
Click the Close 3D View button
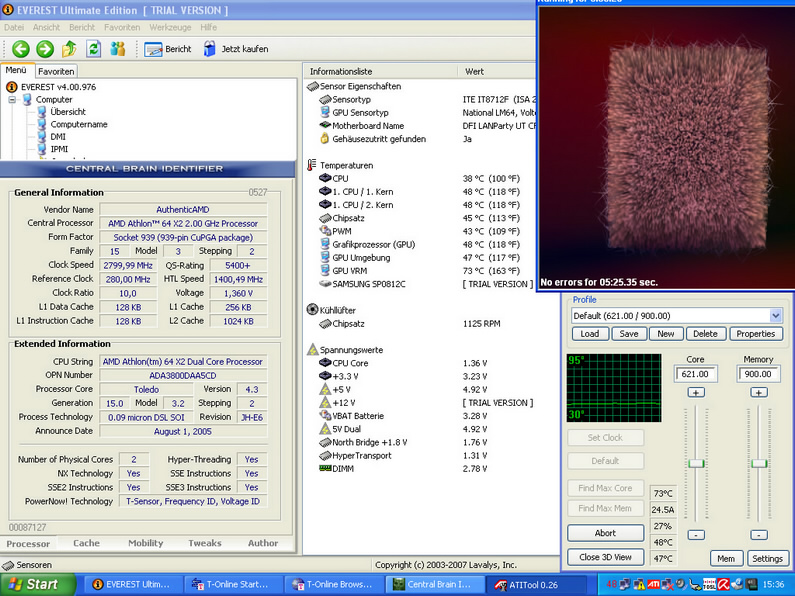[605, 557]
